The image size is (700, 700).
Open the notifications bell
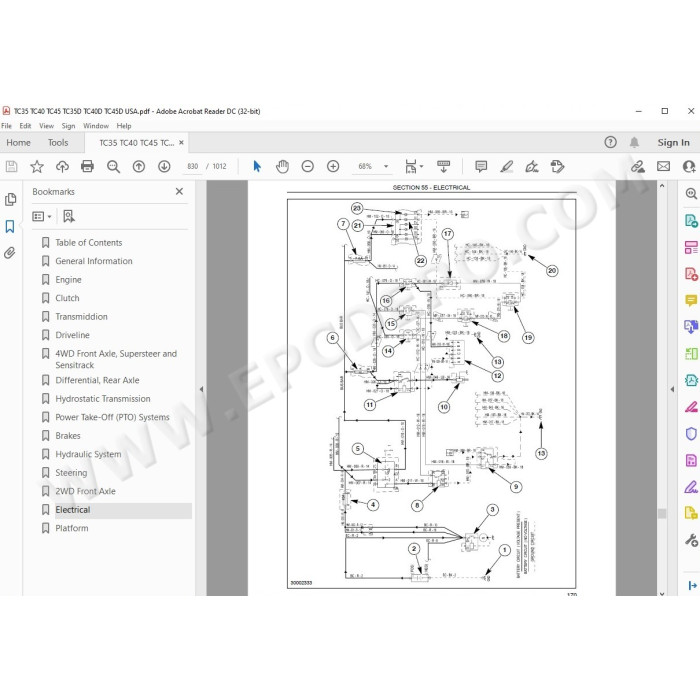pyautogui.click(x=634, y=142)
